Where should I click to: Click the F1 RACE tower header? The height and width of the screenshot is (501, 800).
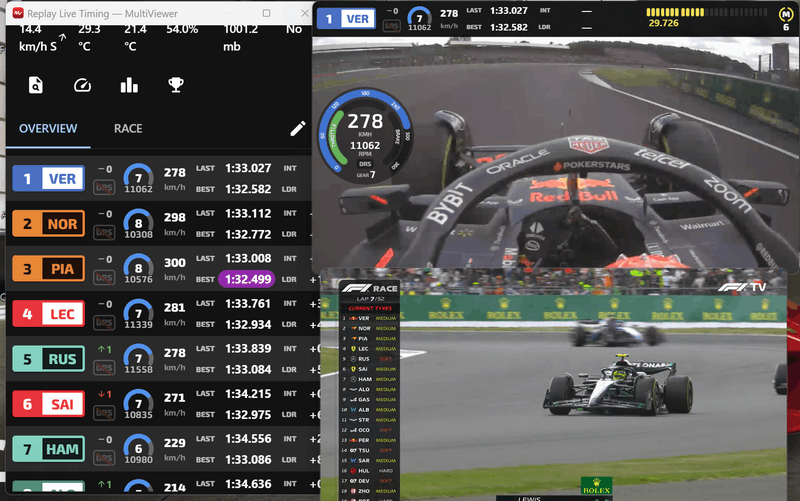[x=370, y=288]
